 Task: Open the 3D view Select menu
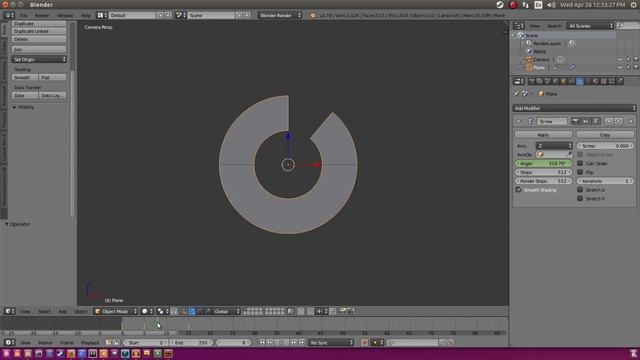(x=44, y=311)
